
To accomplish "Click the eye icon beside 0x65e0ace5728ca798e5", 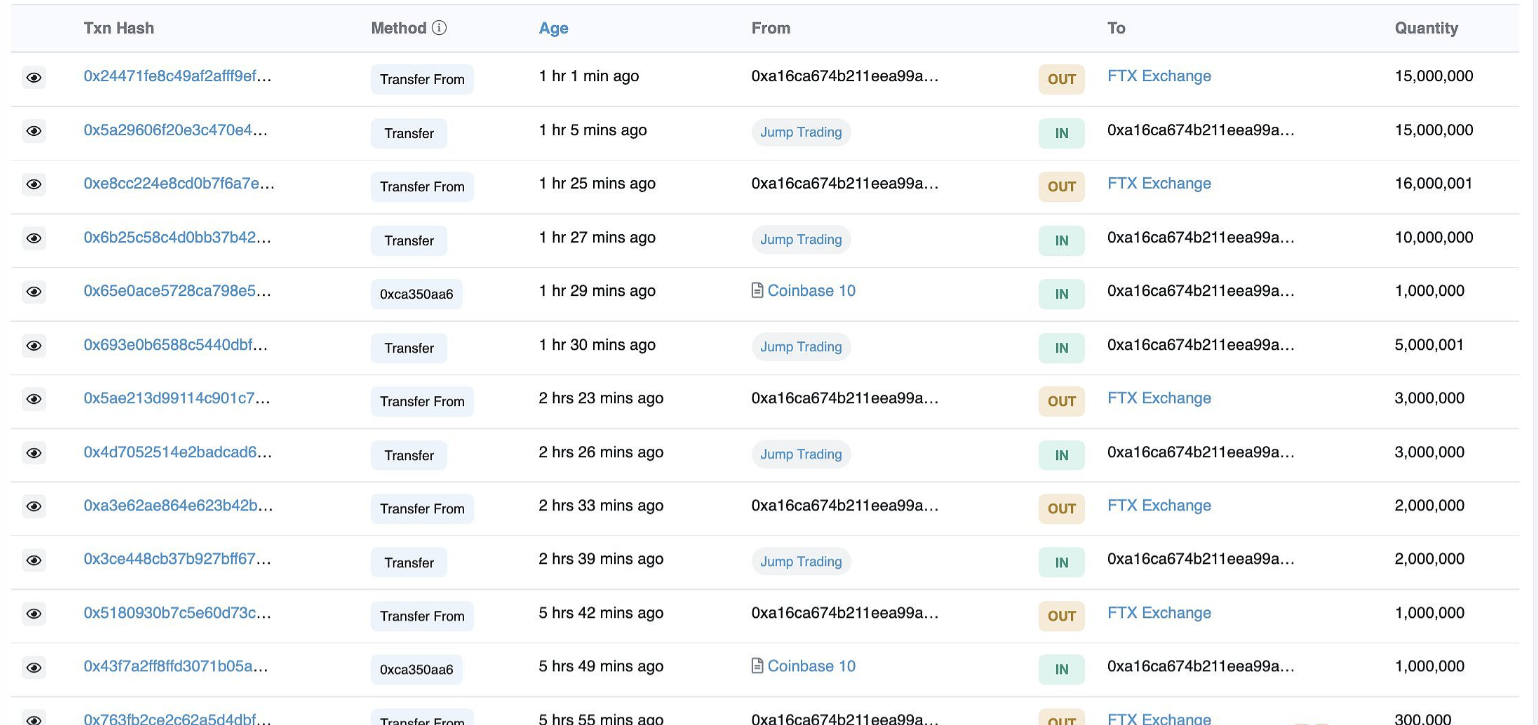I will coord(34,292).
